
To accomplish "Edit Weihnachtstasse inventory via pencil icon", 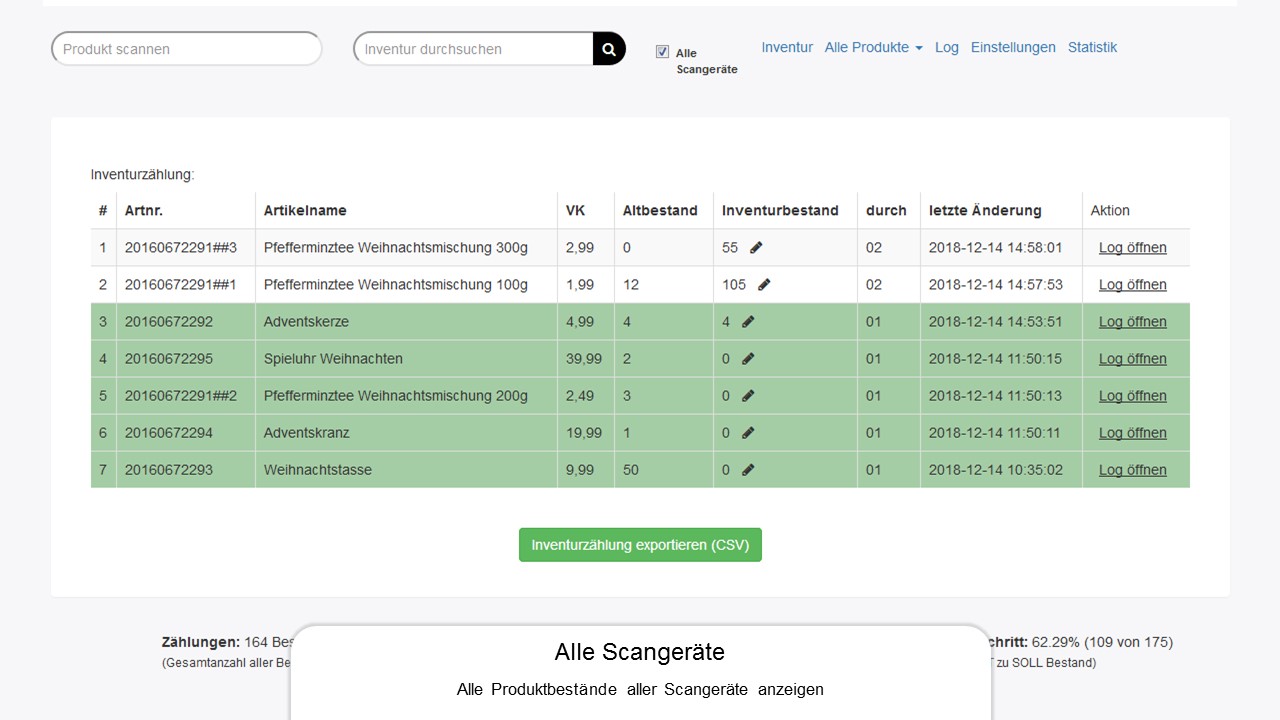I will [748, 470].
